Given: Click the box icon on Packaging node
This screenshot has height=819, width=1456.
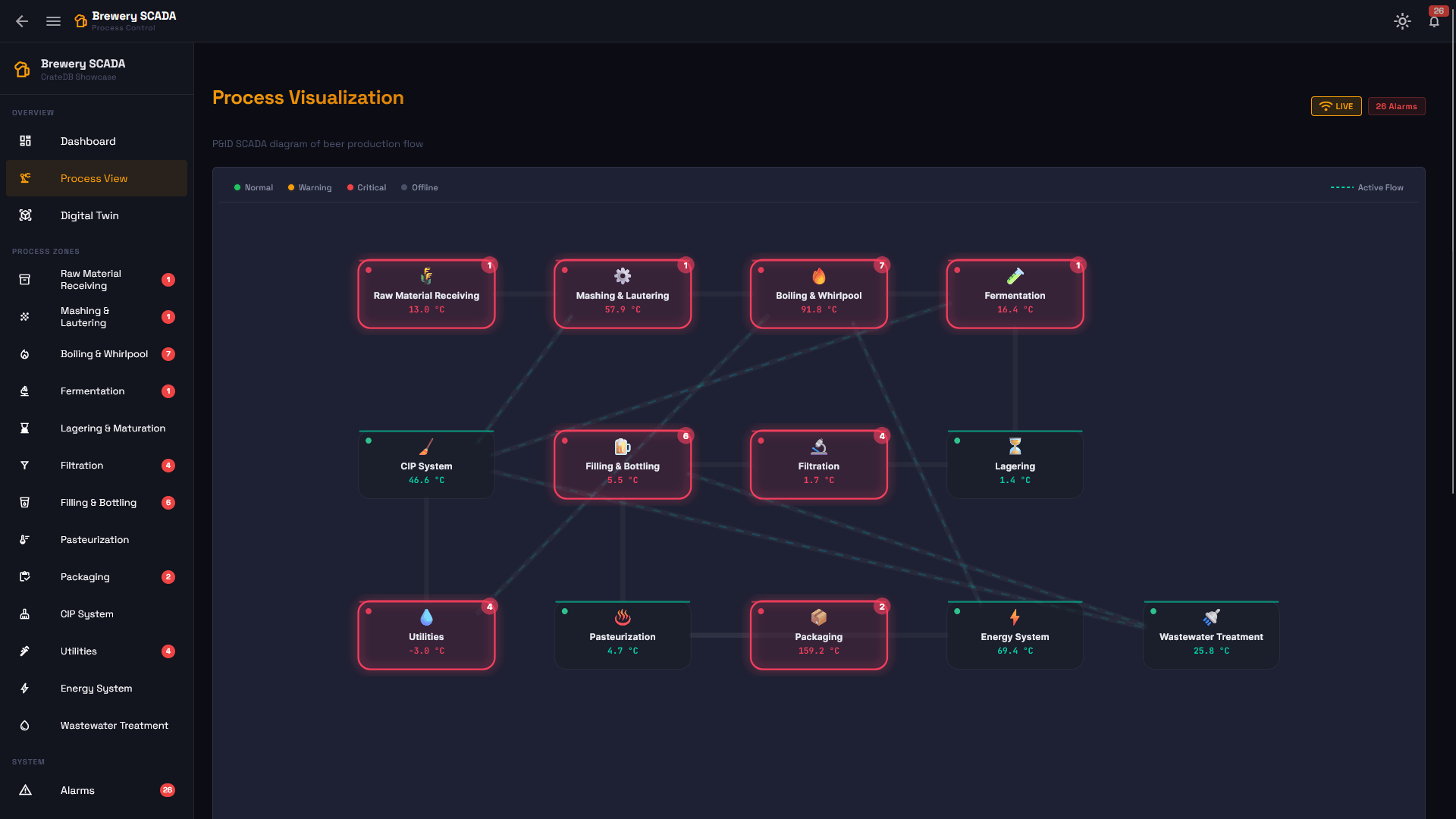Looking at the screenshot, I should (819, 617).
